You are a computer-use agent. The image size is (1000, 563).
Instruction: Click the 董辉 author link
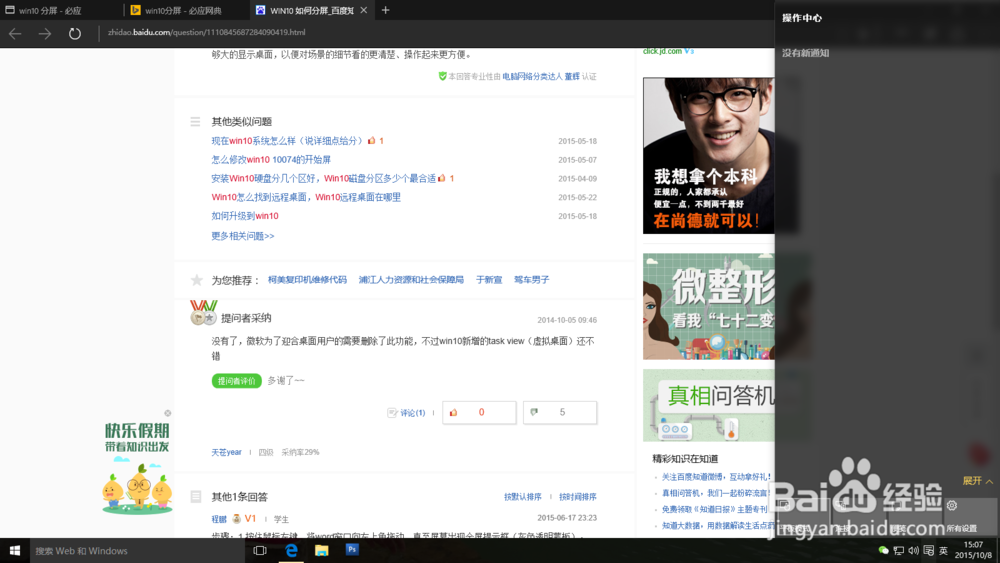pos(572,77)
